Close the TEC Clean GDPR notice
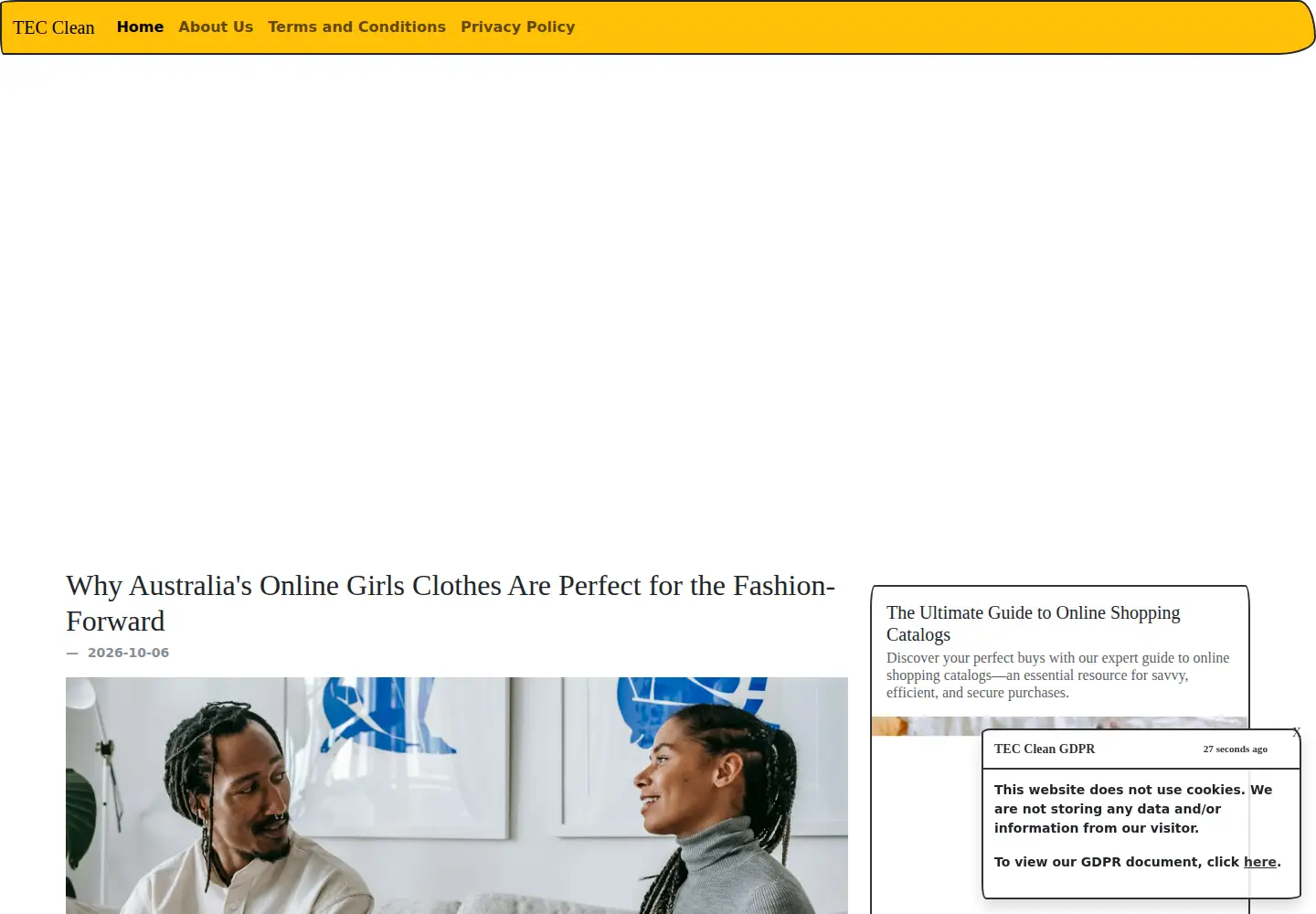The image size is (1316, 914). click(x=1296, y=733)
